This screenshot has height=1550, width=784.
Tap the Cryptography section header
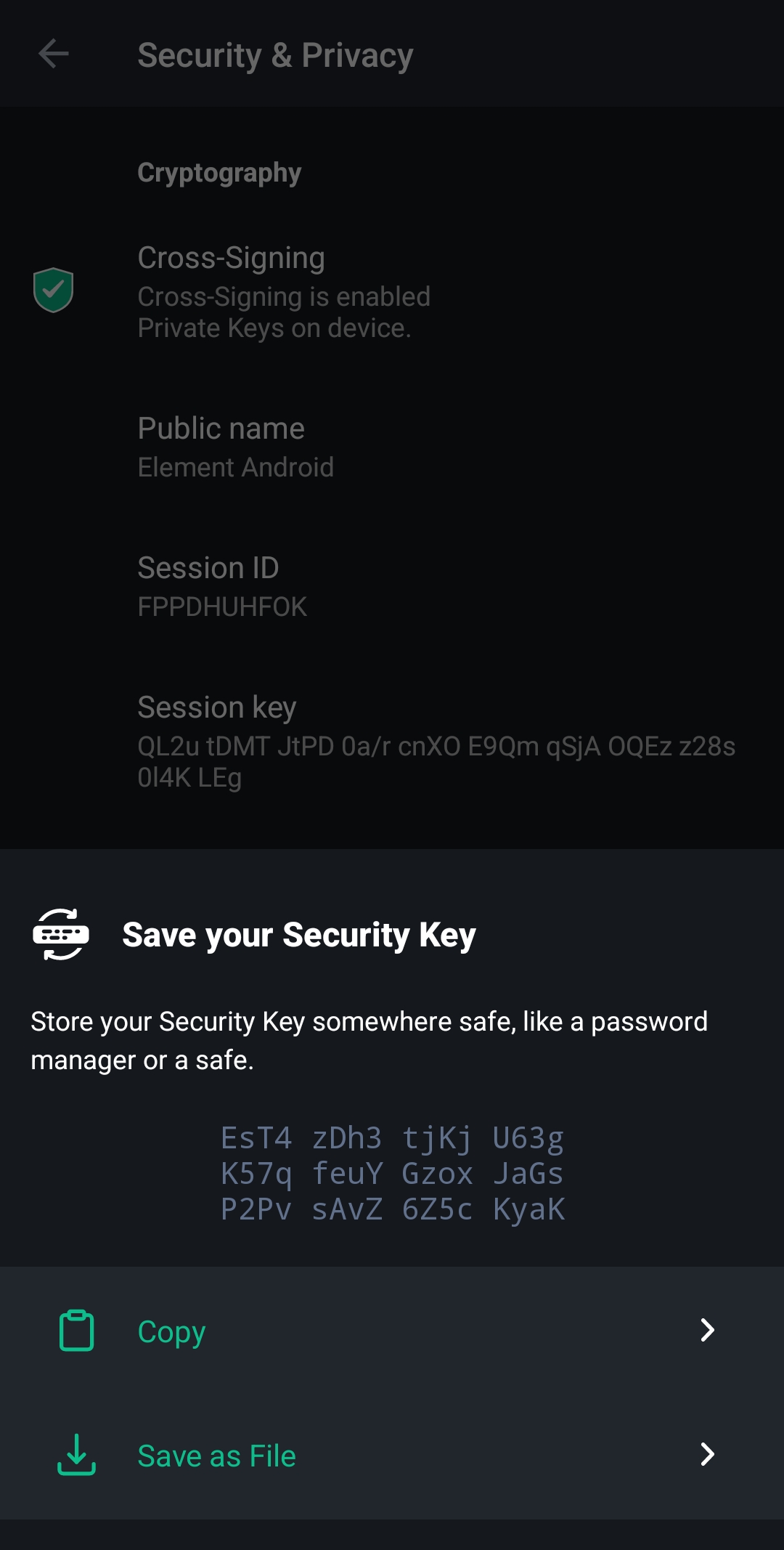(220, 172)
